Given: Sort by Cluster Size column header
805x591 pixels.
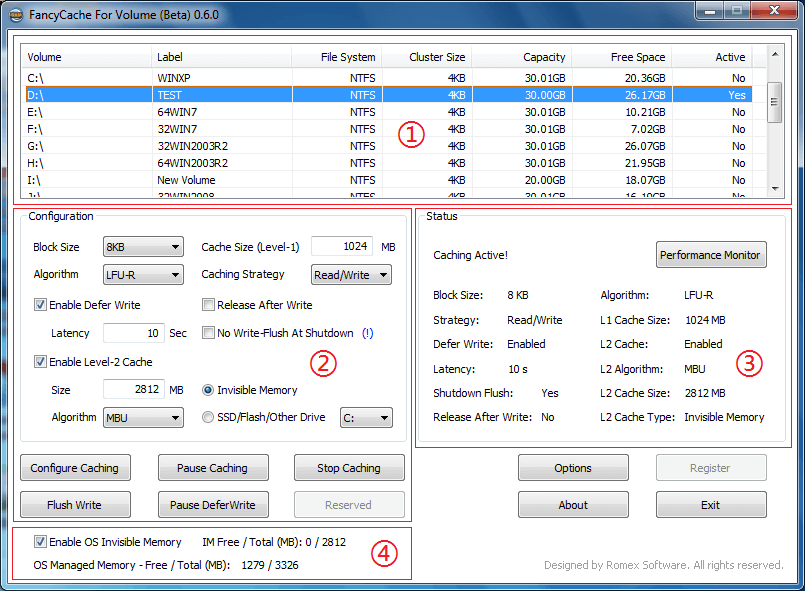Looking at the screenshot, I should 427,57.
